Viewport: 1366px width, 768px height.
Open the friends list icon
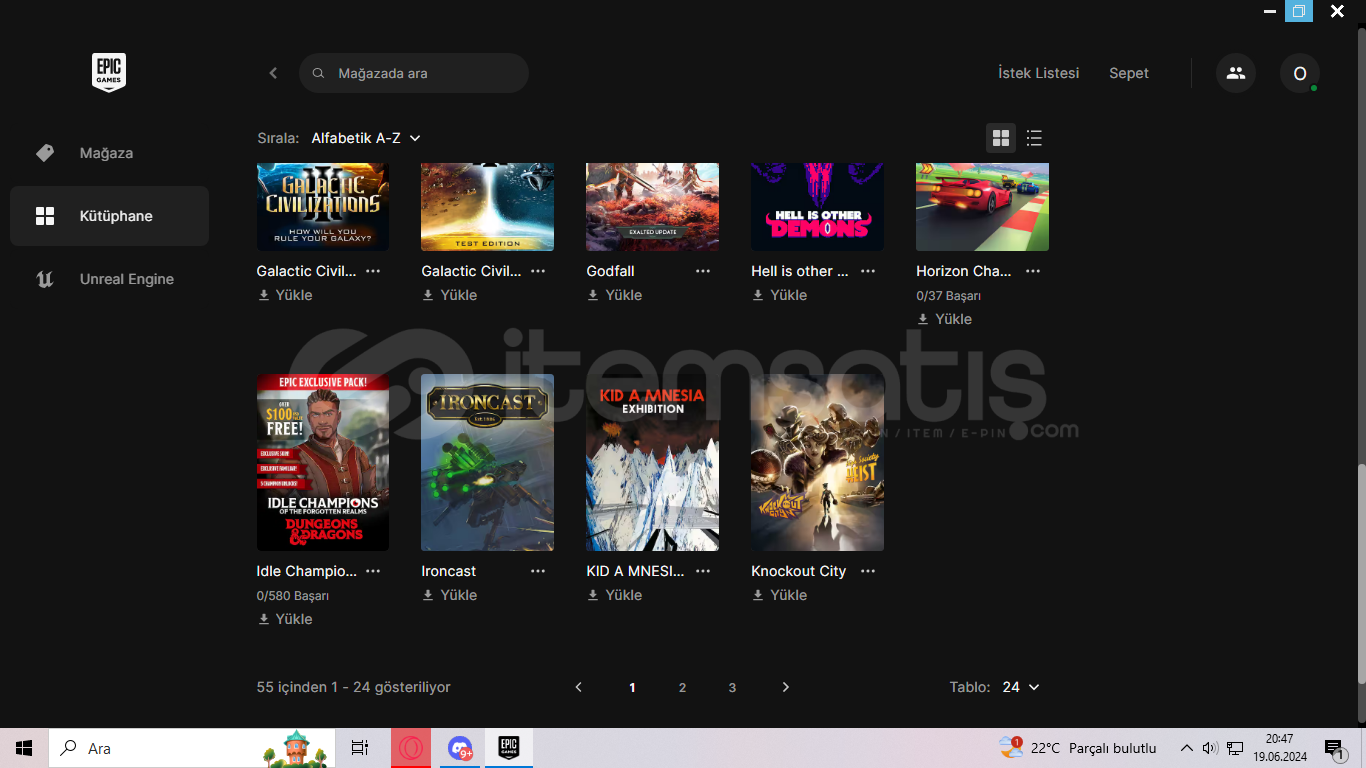[x=1236, y=73]
